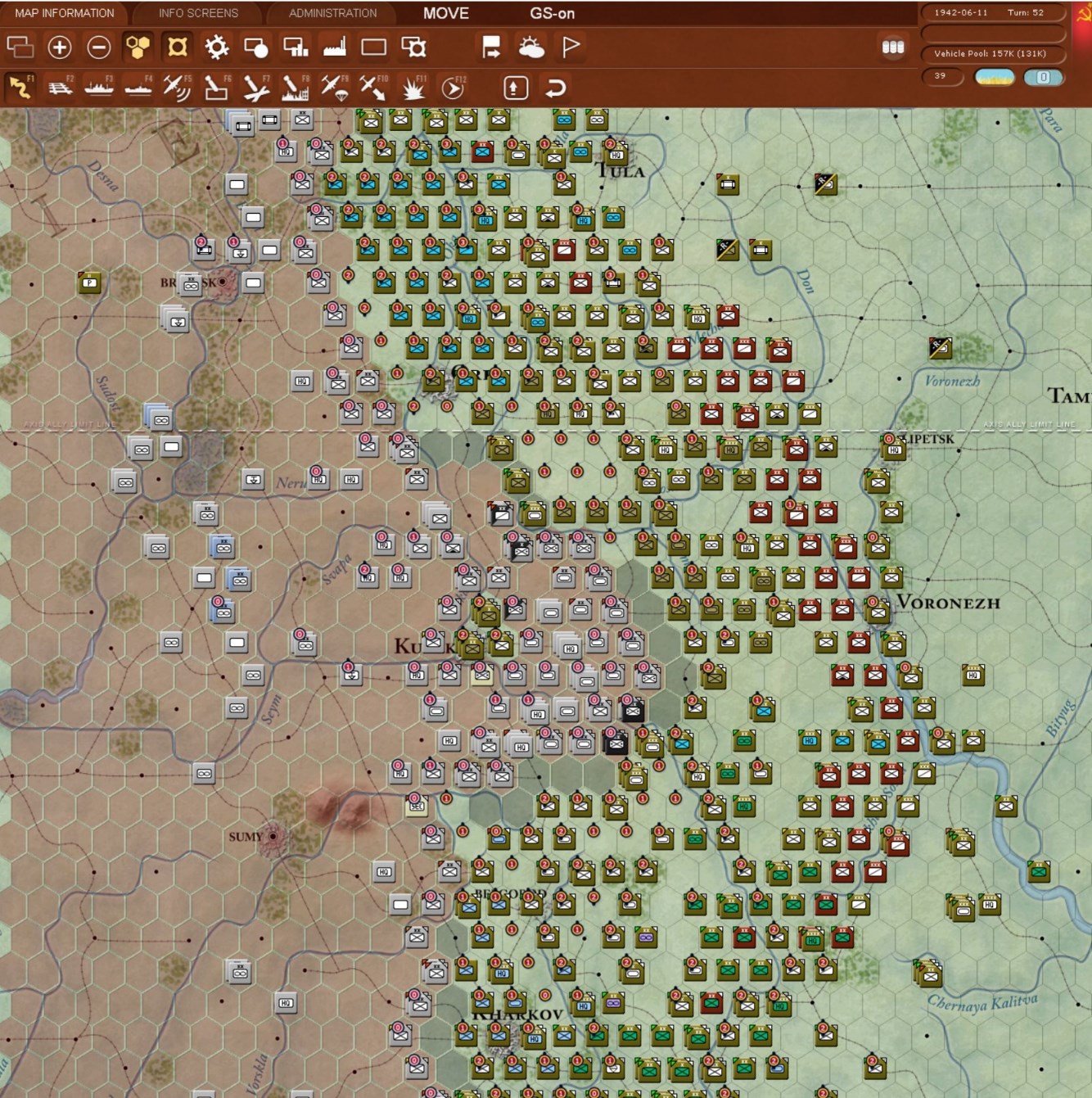Screen dimensions: 1092x1098
Task: Open the Map Information tab
Action: coord(65,13)
